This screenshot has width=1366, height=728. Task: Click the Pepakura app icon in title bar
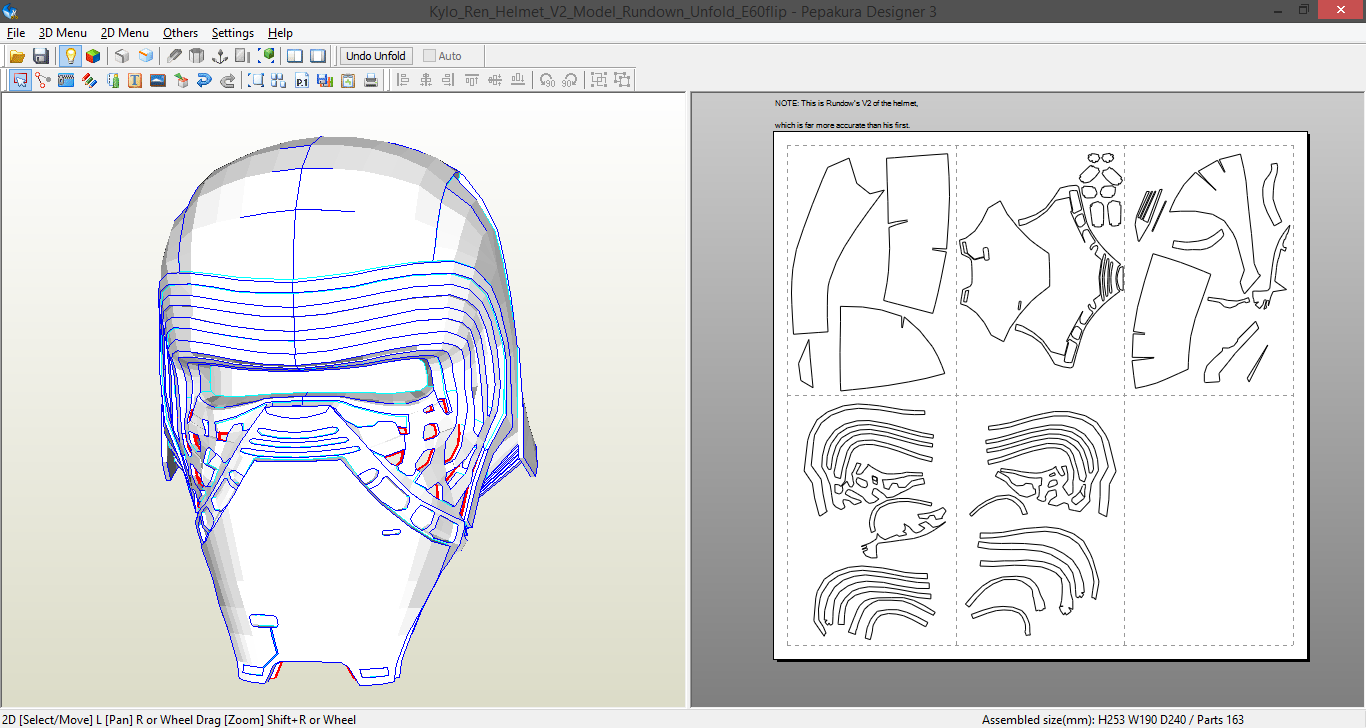pyautogui.click(x=11, y=11)
